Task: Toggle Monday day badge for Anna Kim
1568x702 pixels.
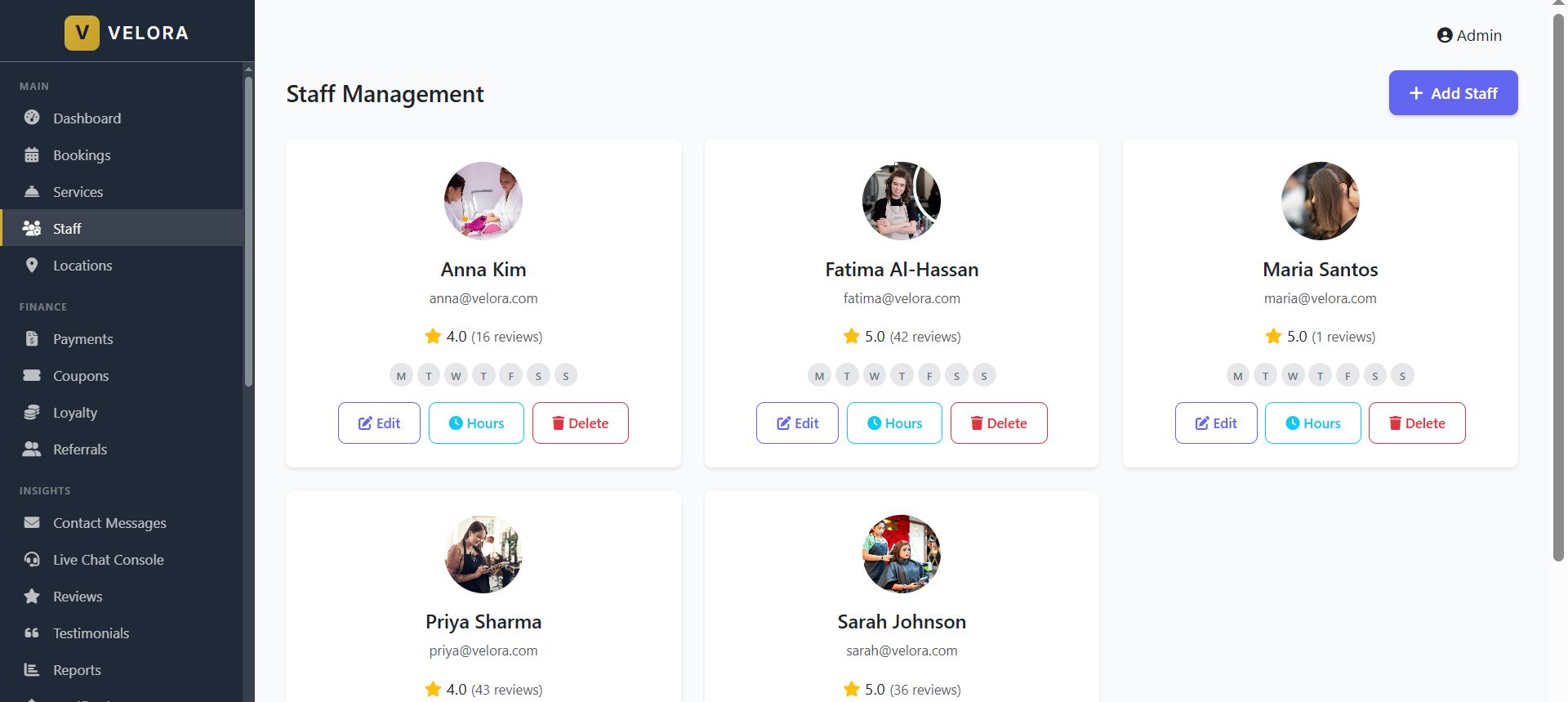Action: click(401, 376)
